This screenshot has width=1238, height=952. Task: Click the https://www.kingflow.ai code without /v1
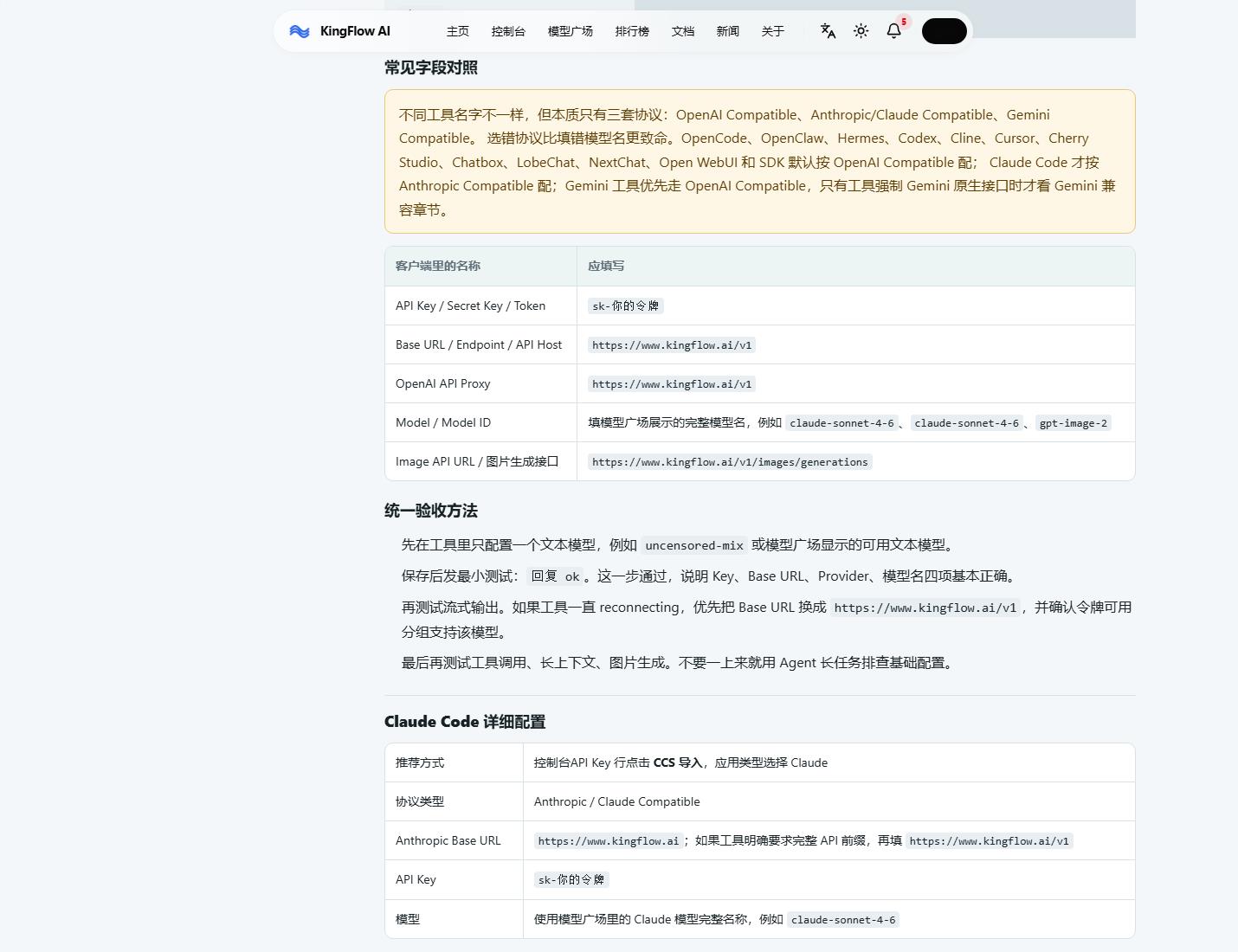tap(609, 840)
